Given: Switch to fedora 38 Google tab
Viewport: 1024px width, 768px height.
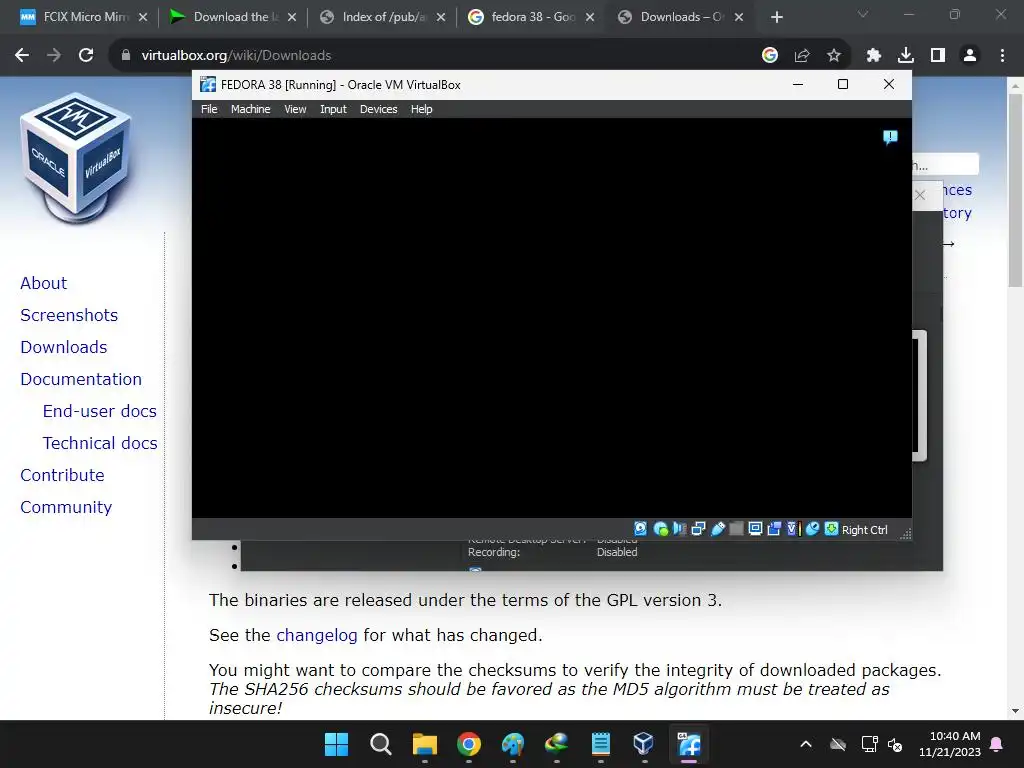Looking at the screenshot, I should click(530, 17).
